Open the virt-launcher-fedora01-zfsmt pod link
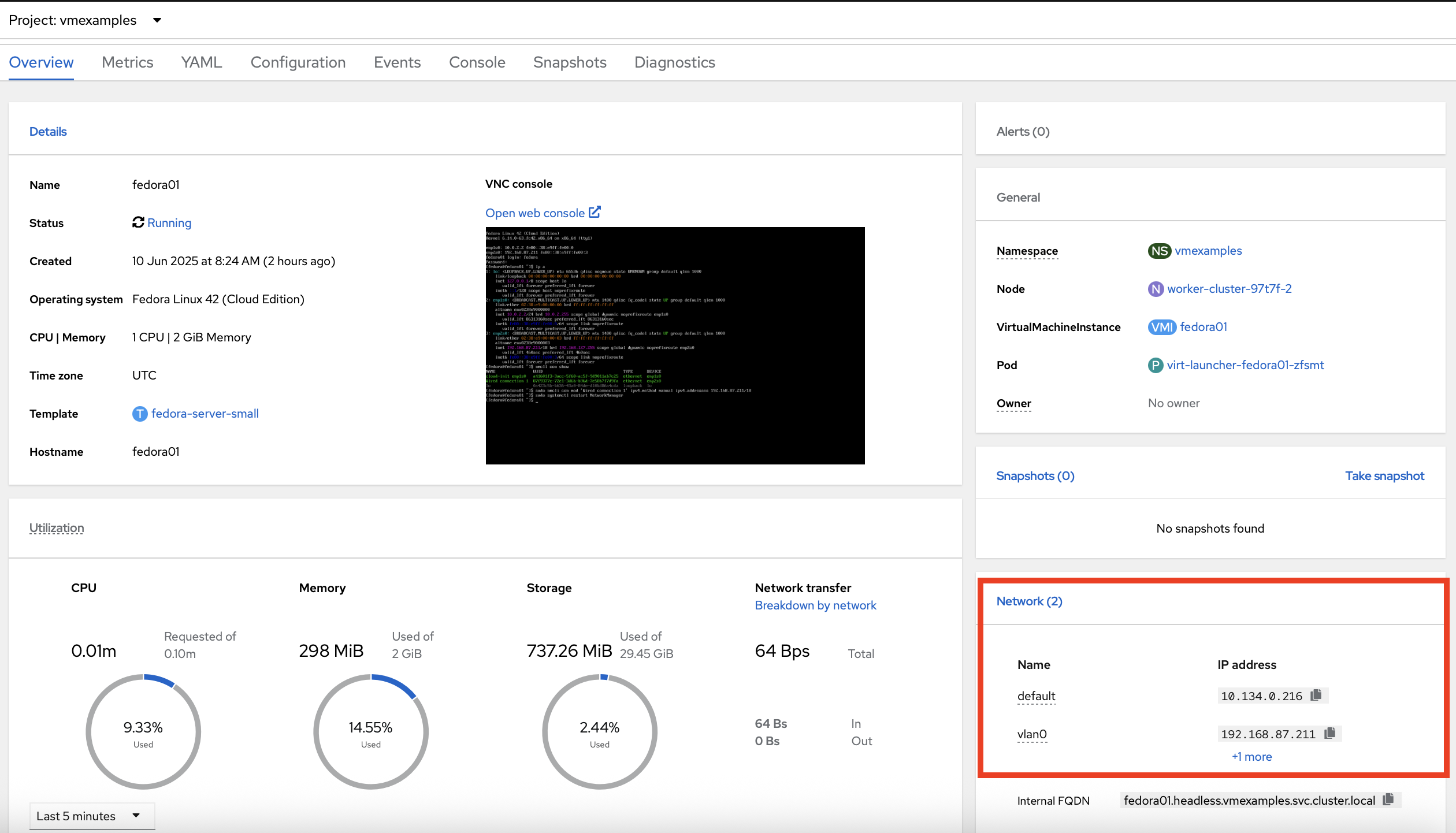The image size is (1456, 833). [x=1245, y=365]
